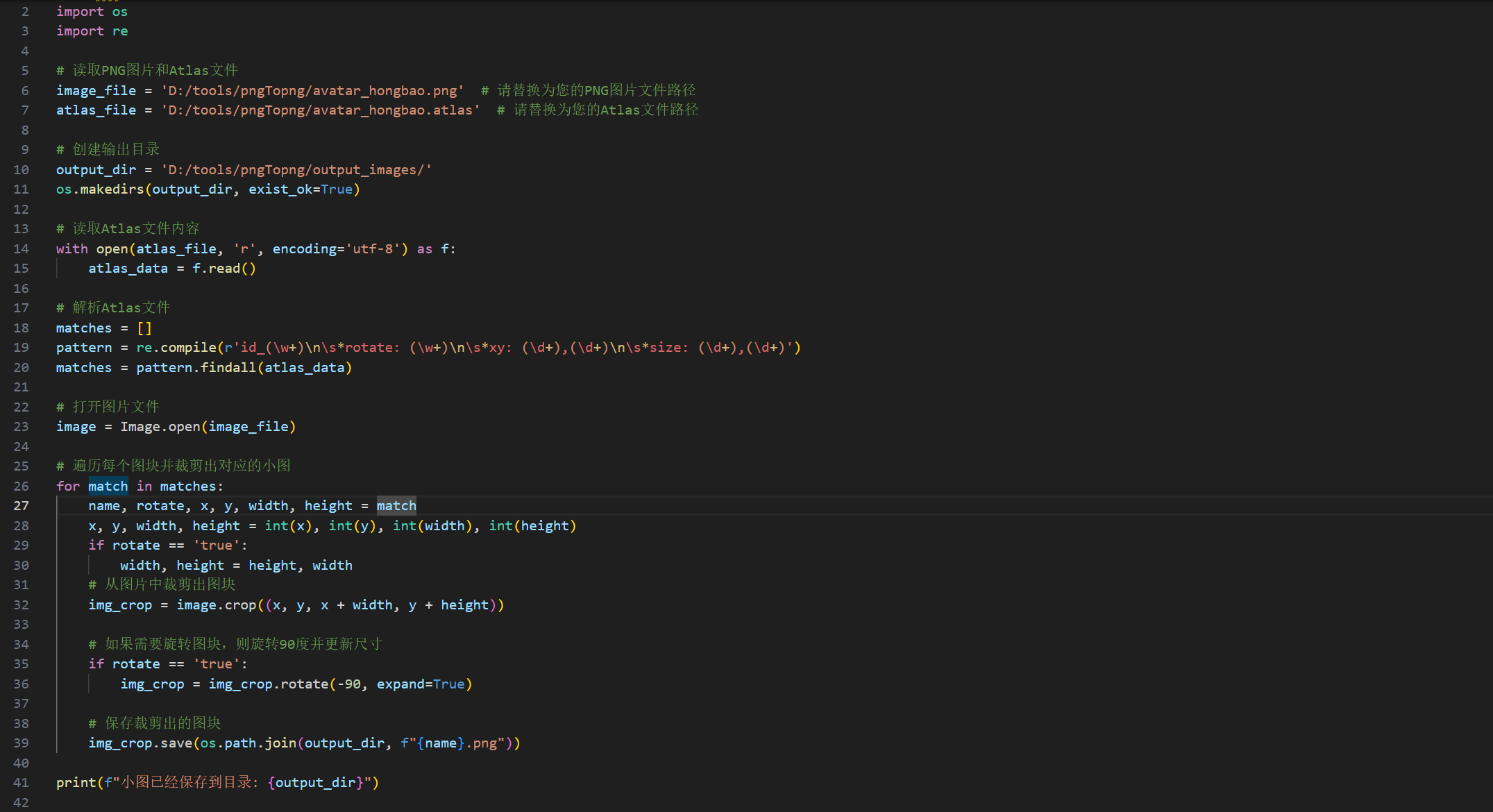
Task: Click image.crop call on line 32
Action: pyautogui.click(x=217, y=605)
